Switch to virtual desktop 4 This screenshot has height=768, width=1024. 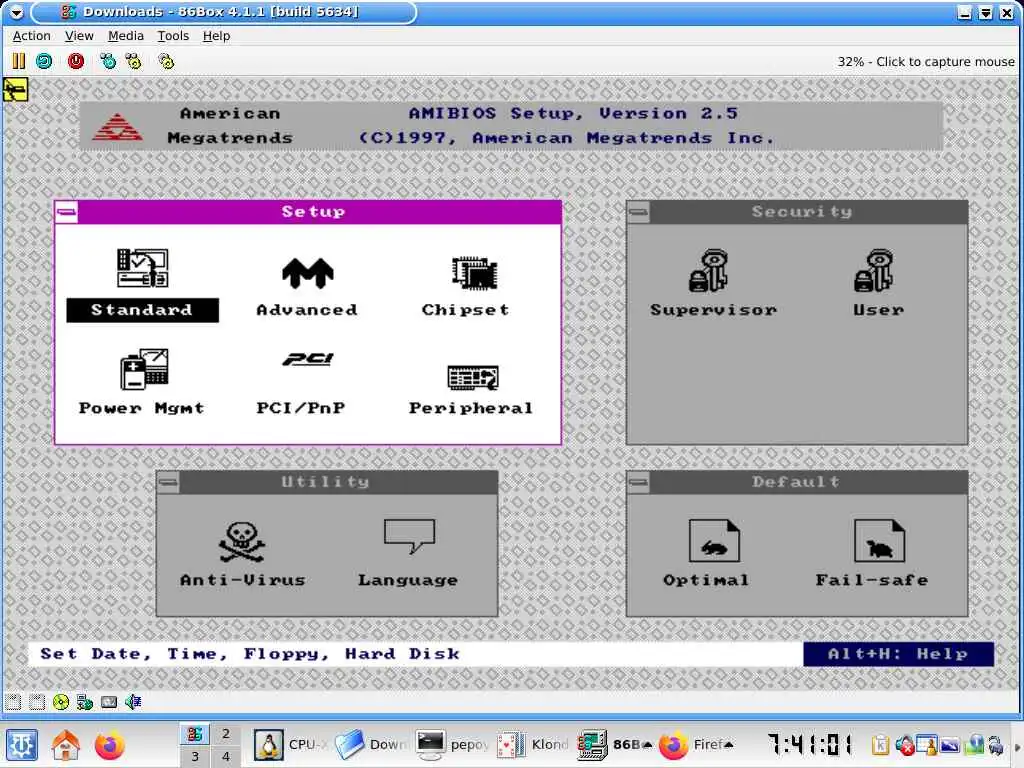(x=226, y=756)
